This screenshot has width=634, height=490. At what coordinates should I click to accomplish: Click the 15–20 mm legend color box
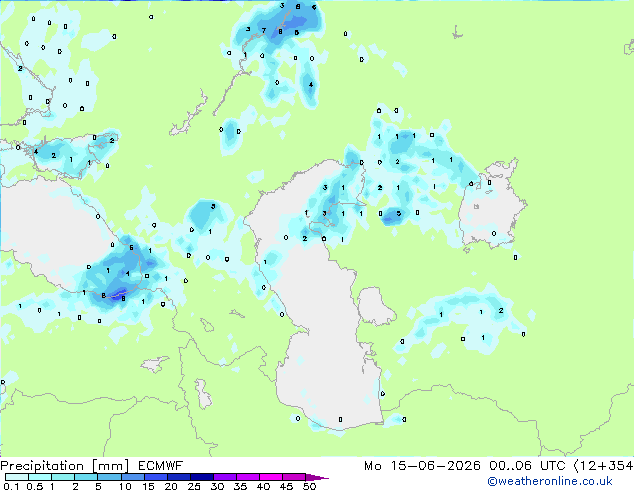click(155, 477)
